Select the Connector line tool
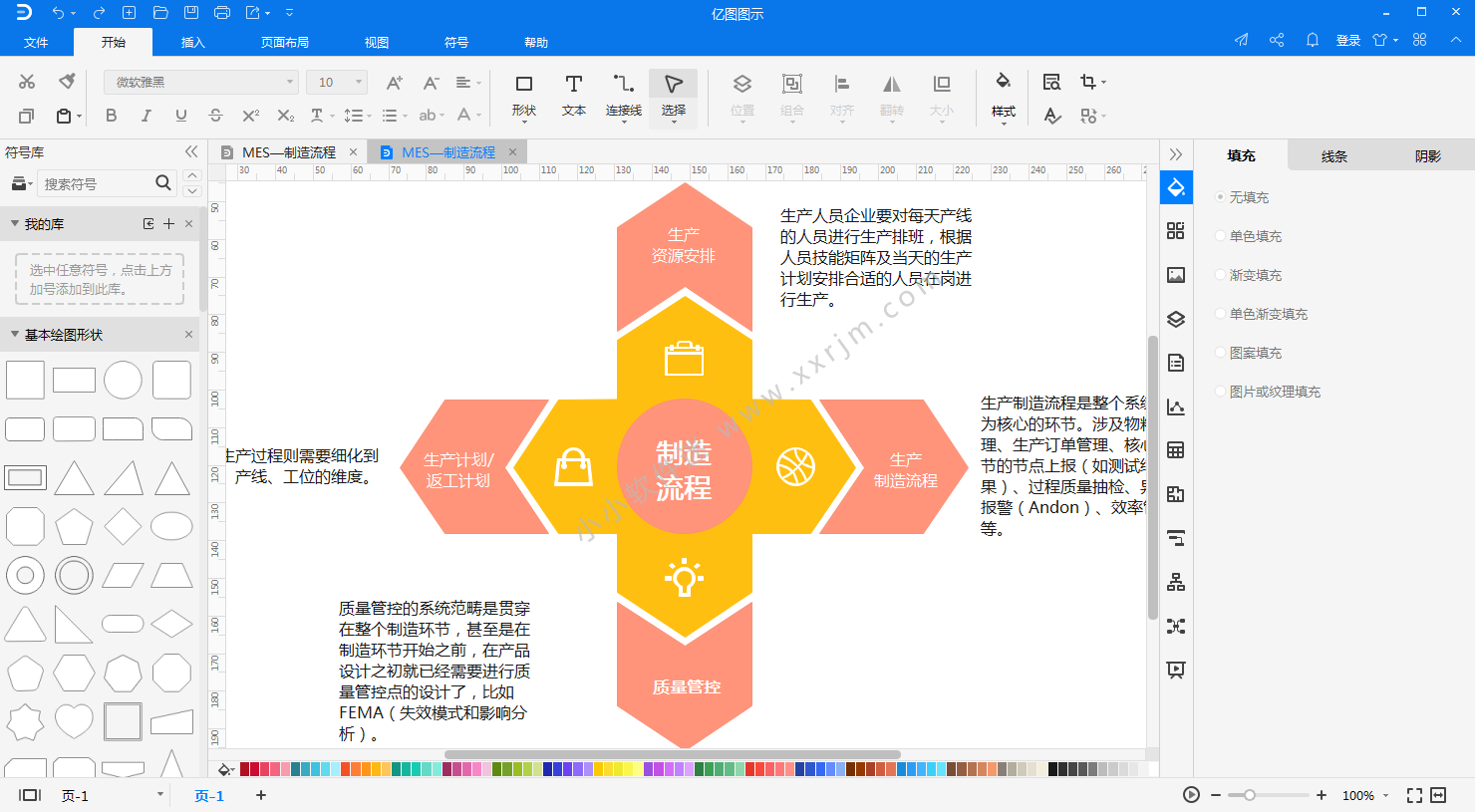 [623, 96]
